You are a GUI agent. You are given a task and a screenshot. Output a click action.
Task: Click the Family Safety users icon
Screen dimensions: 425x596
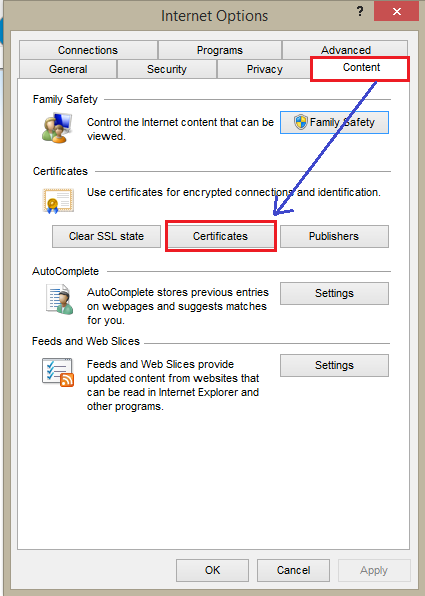57,128
